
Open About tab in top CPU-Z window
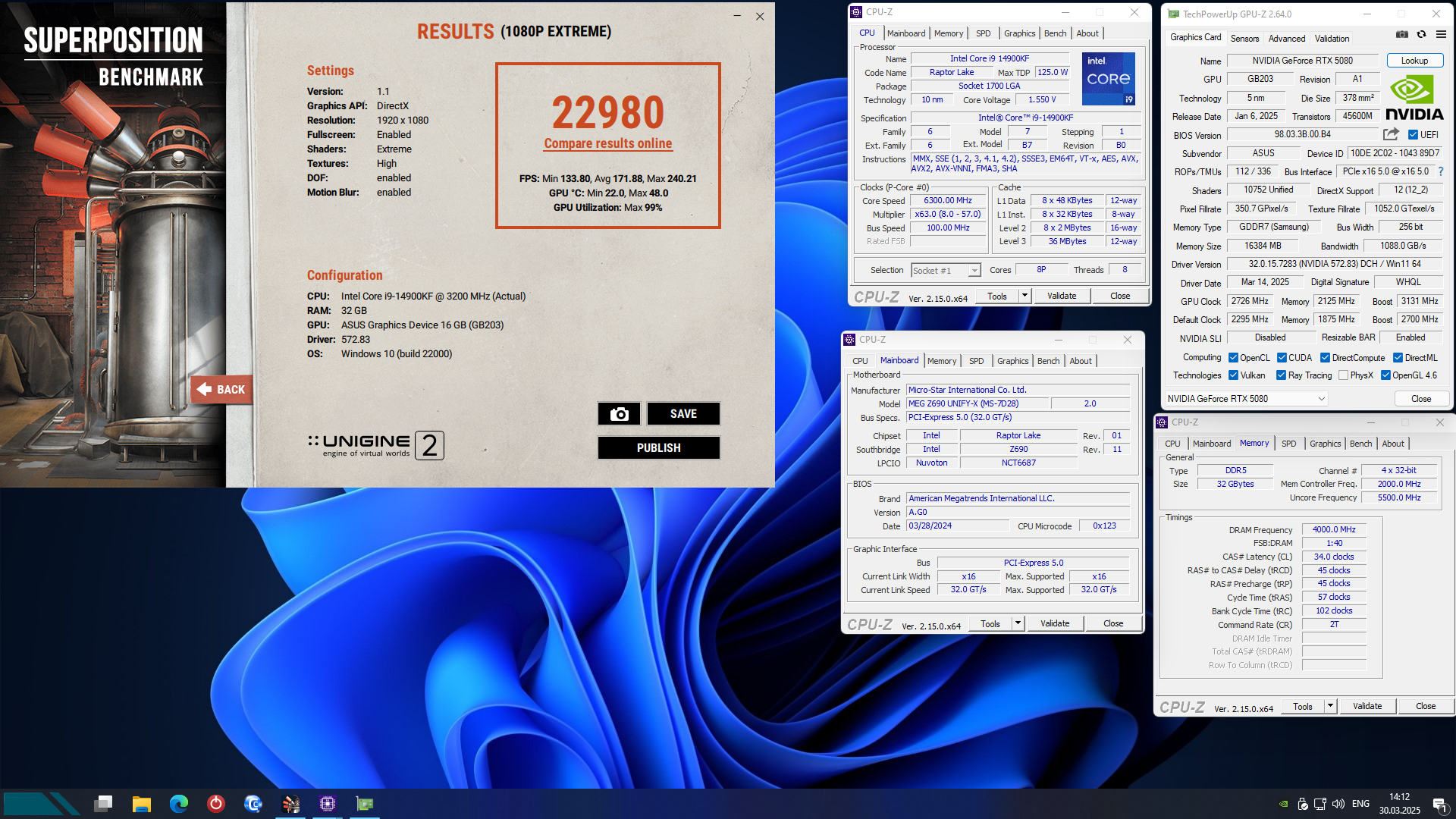(1087, 33)
